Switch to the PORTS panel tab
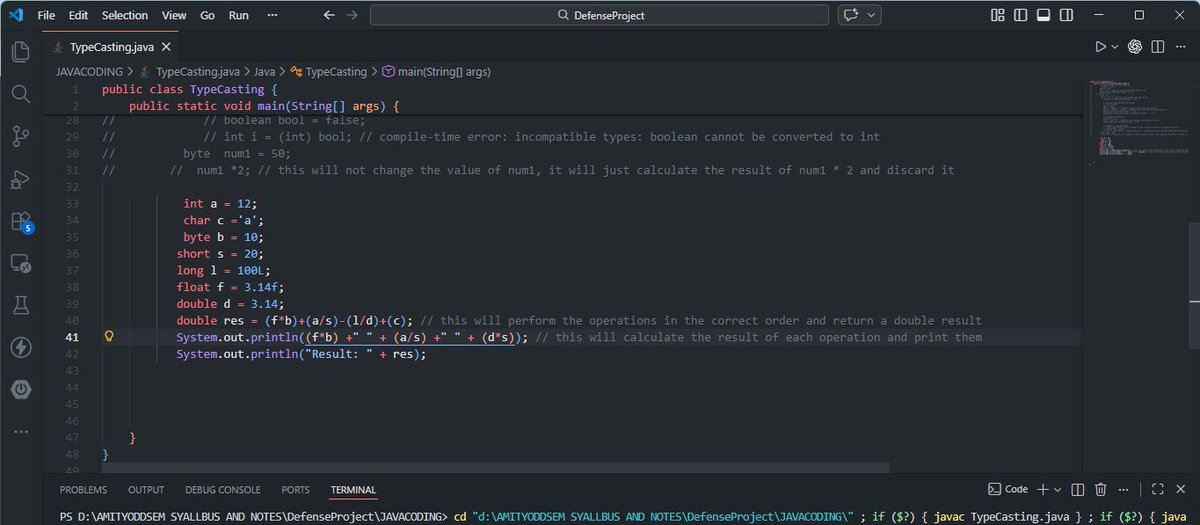The image size is (1200, 525). point(295,490)
